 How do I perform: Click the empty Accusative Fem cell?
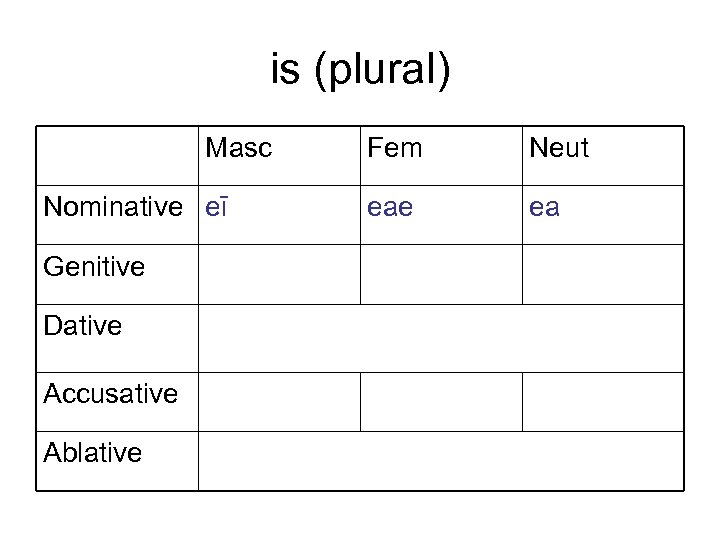click(x=441, y=402)
